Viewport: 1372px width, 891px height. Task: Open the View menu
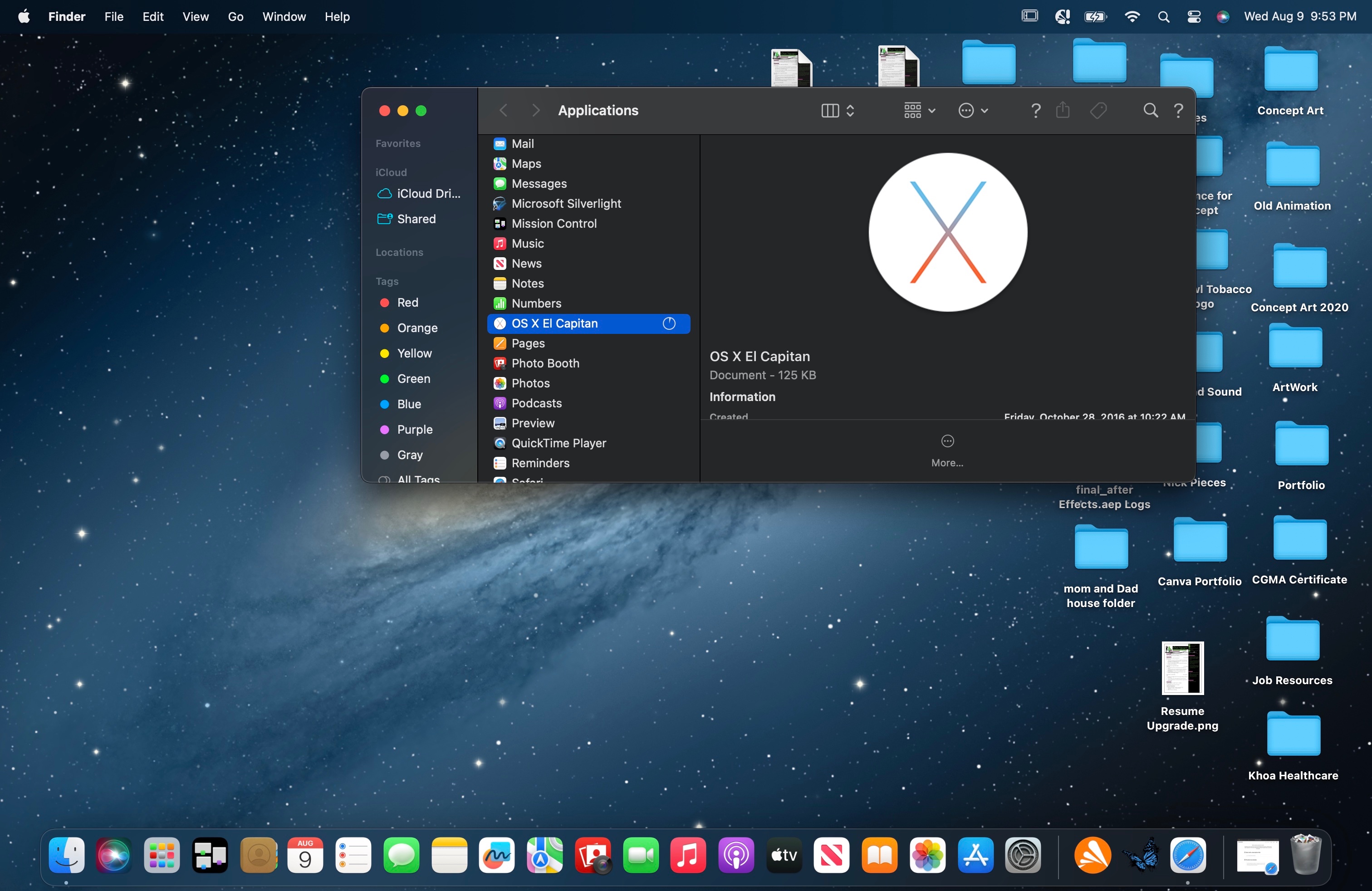click(x=196, y=17)
